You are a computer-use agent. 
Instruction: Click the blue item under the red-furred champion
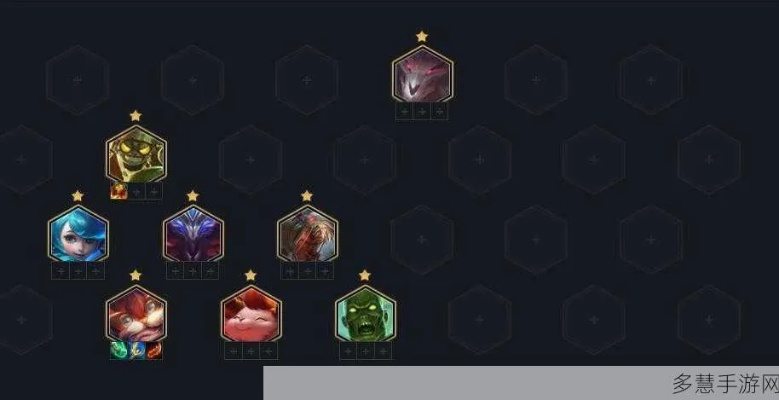point(137,351)
